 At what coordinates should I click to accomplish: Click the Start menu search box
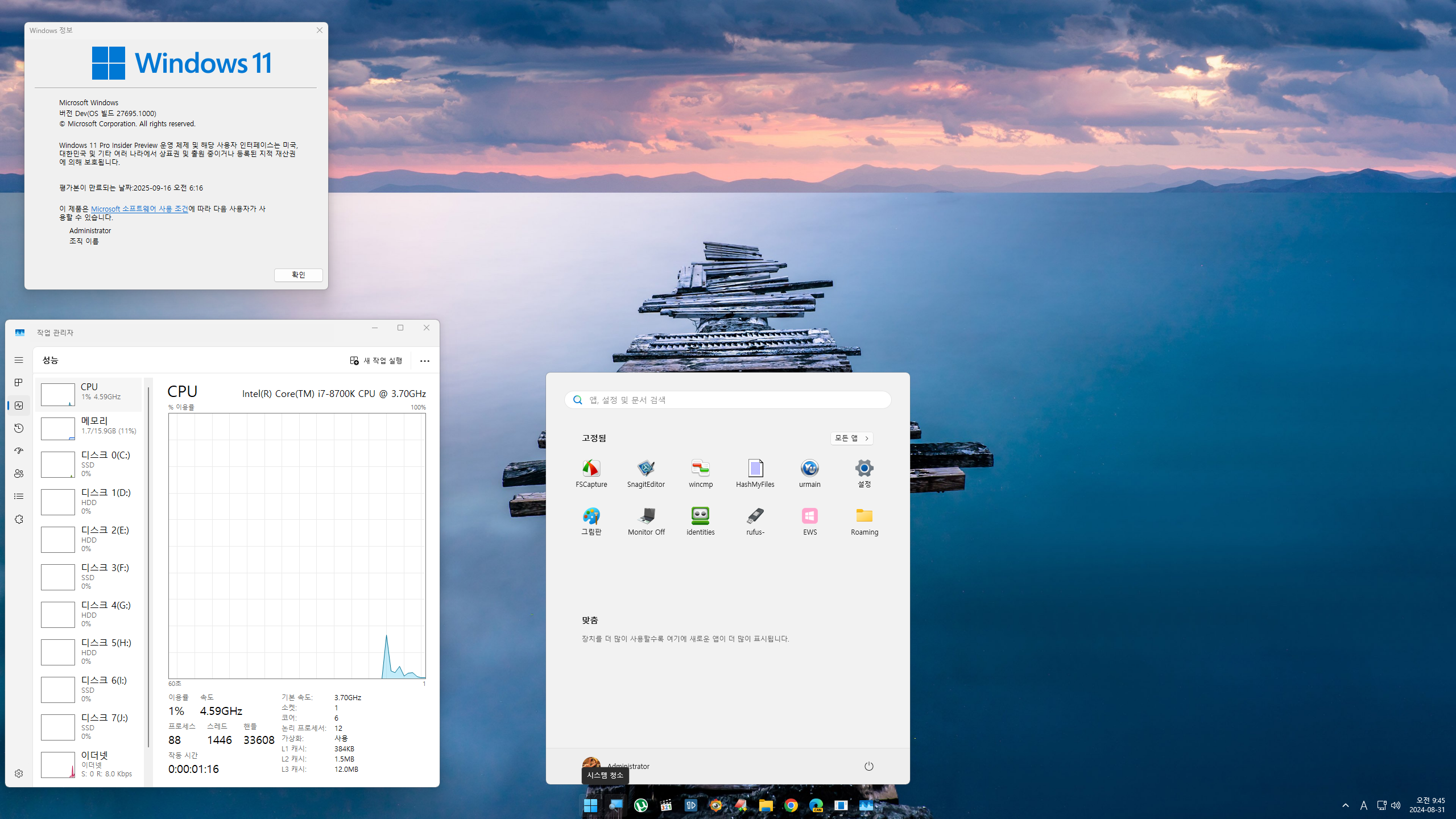tap(728, 400)
